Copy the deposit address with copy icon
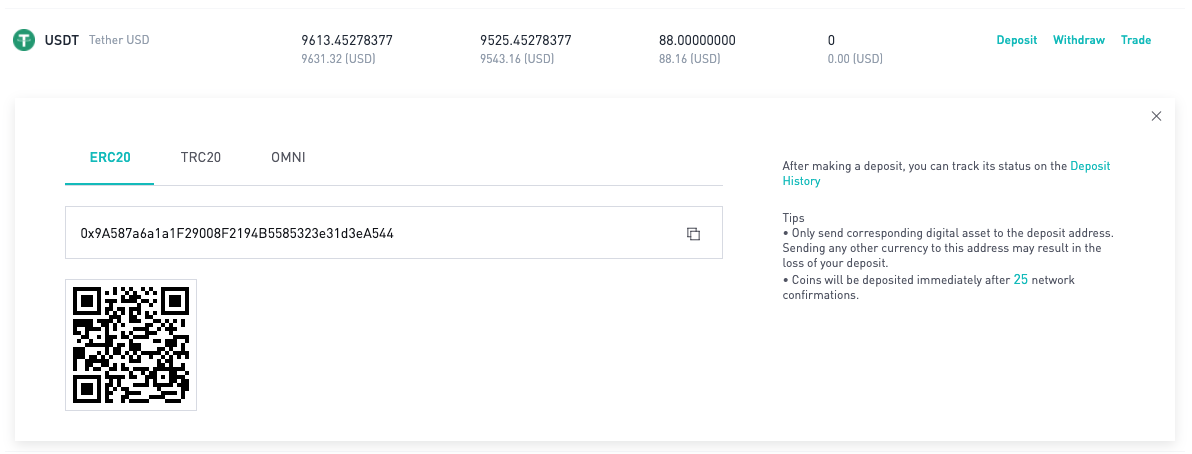 693,233
